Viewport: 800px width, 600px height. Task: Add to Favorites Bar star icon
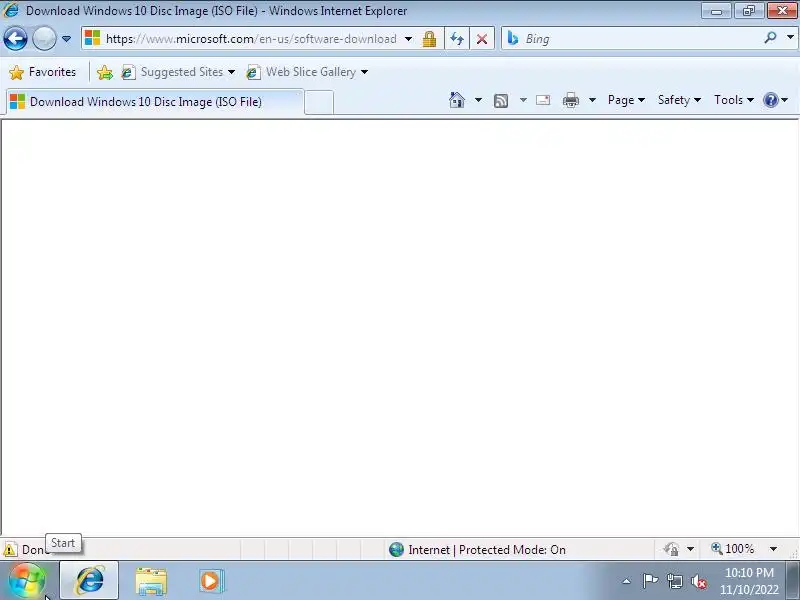105,72
